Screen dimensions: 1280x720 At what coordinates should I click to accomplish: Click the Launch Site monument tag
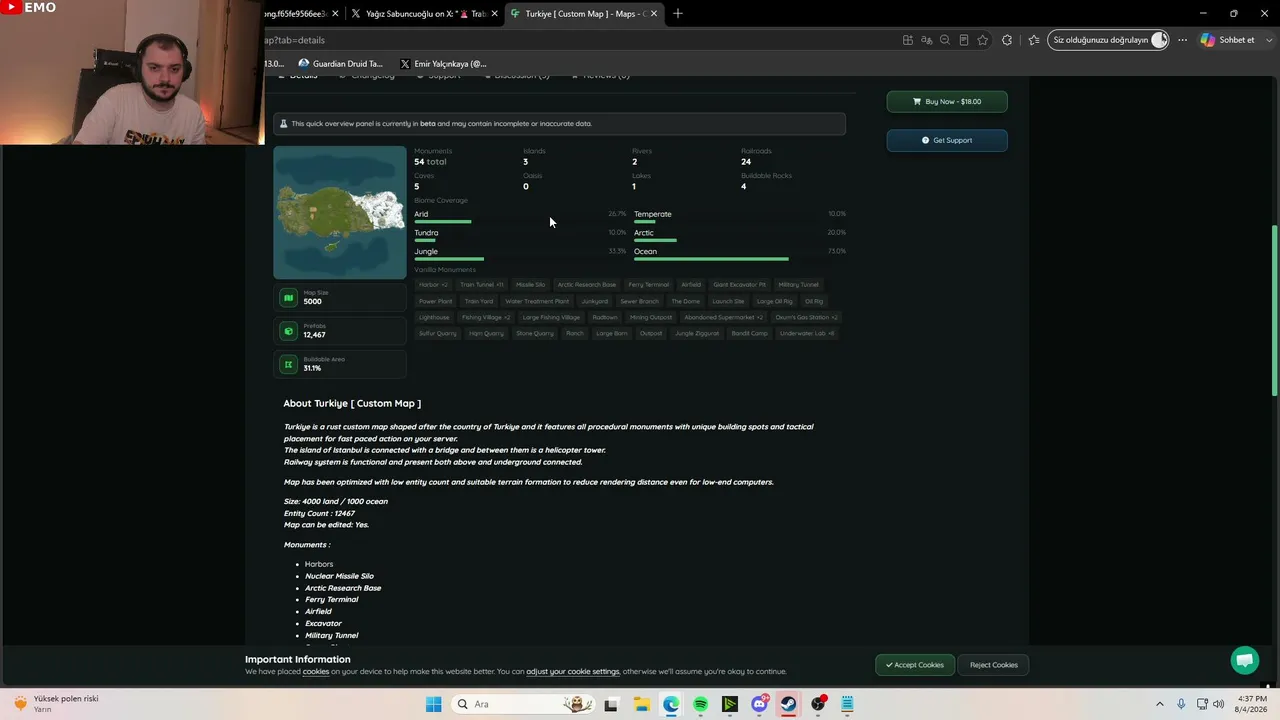point(728,301)
